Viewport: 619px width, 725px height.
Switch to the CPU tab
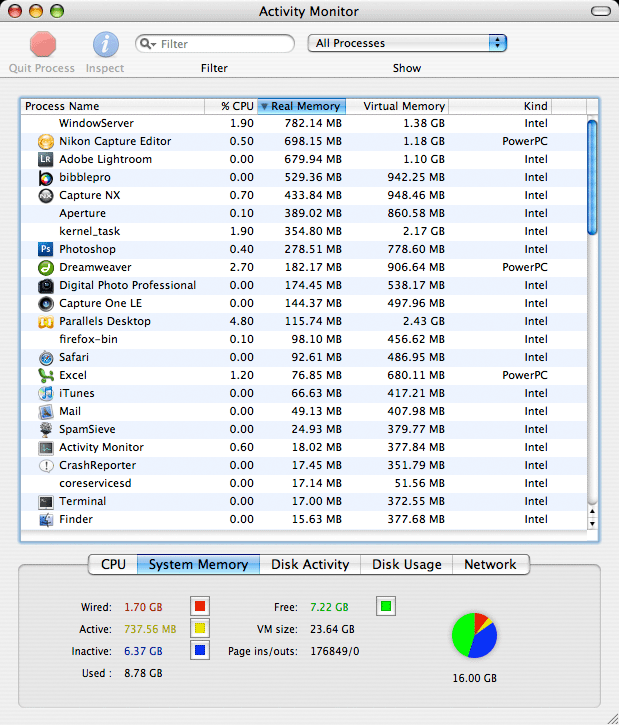pyautogui.click(x=113, y=565)
